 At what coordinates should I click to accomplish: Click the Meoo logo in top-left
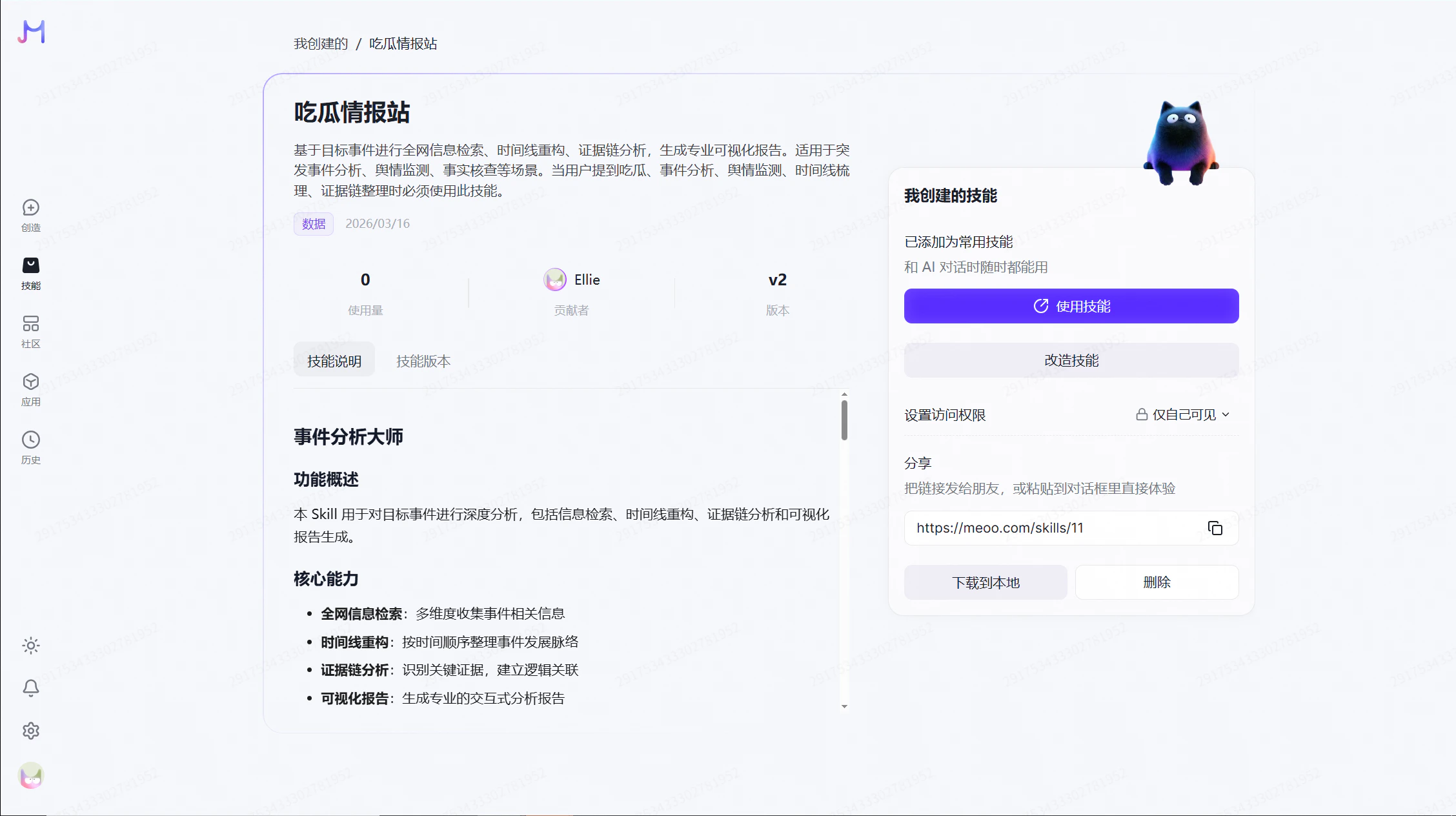pyautogui.click(x=31, y=32)
